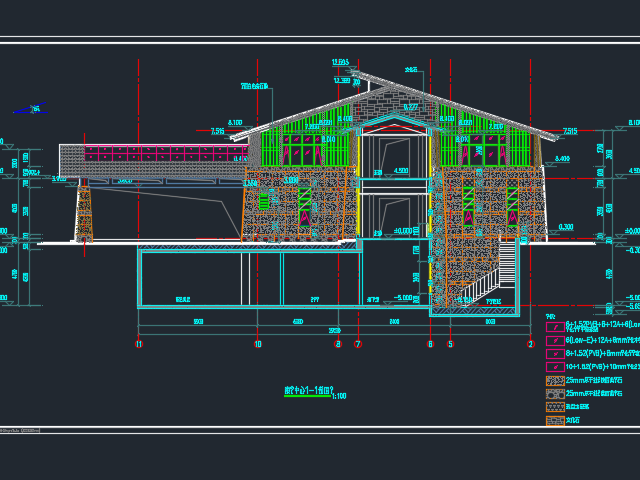Select the green-underlined section title 1-1

coord(308,391)
